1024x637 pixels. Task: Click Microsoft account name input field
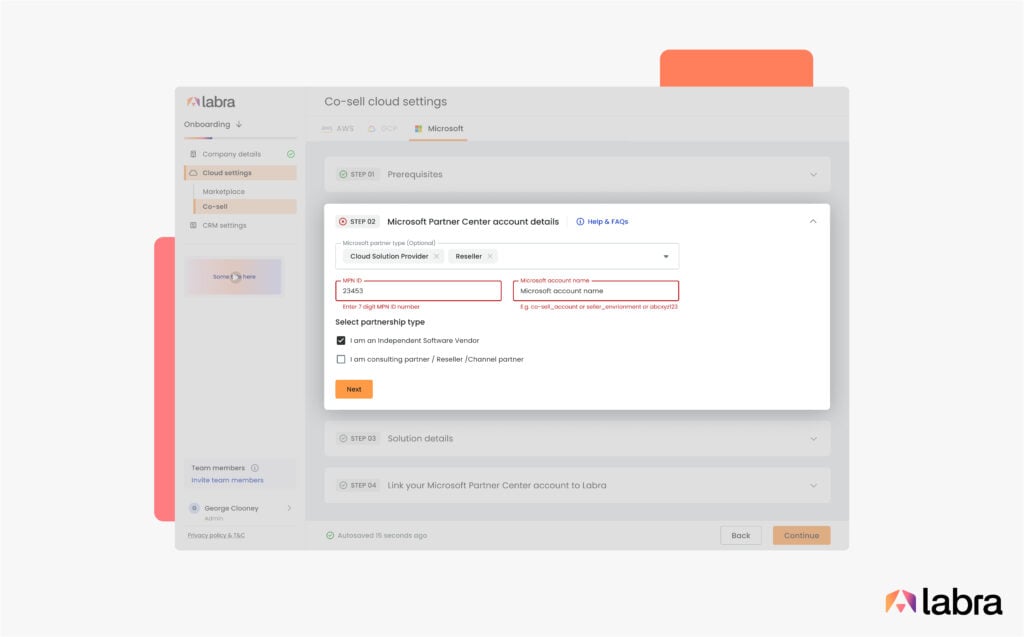tap(596, 291)
